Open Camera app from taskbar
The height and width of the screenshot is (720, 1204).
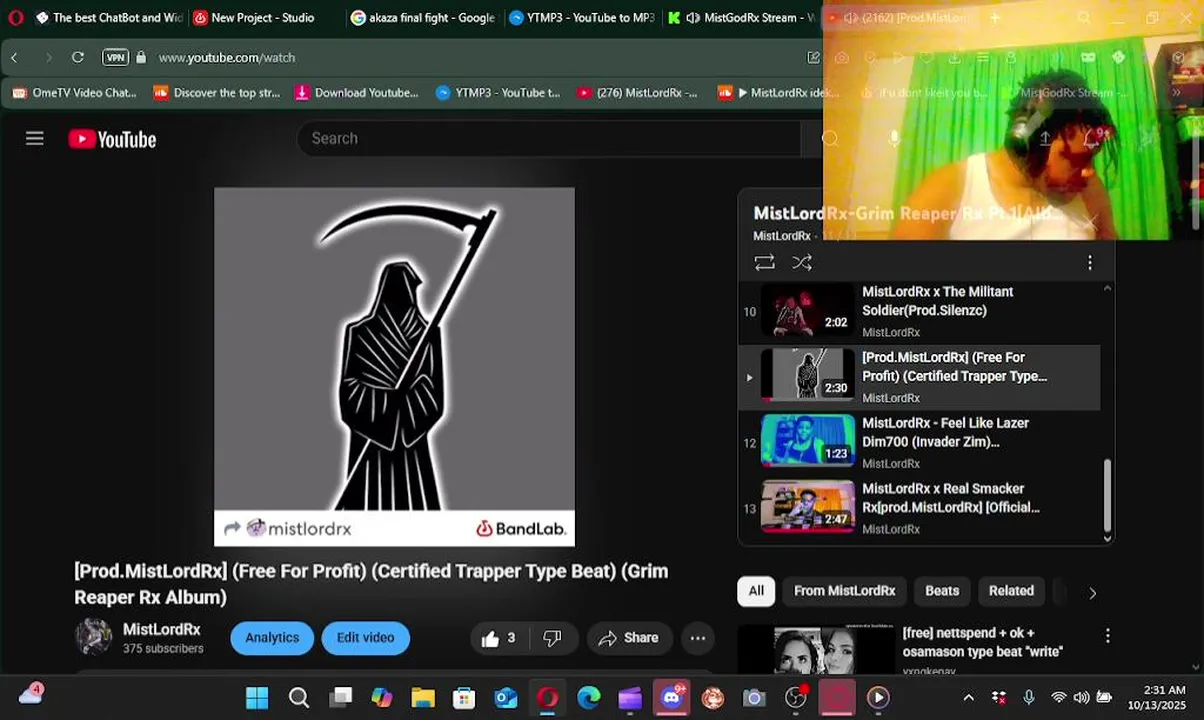click(x=754, y=697)
